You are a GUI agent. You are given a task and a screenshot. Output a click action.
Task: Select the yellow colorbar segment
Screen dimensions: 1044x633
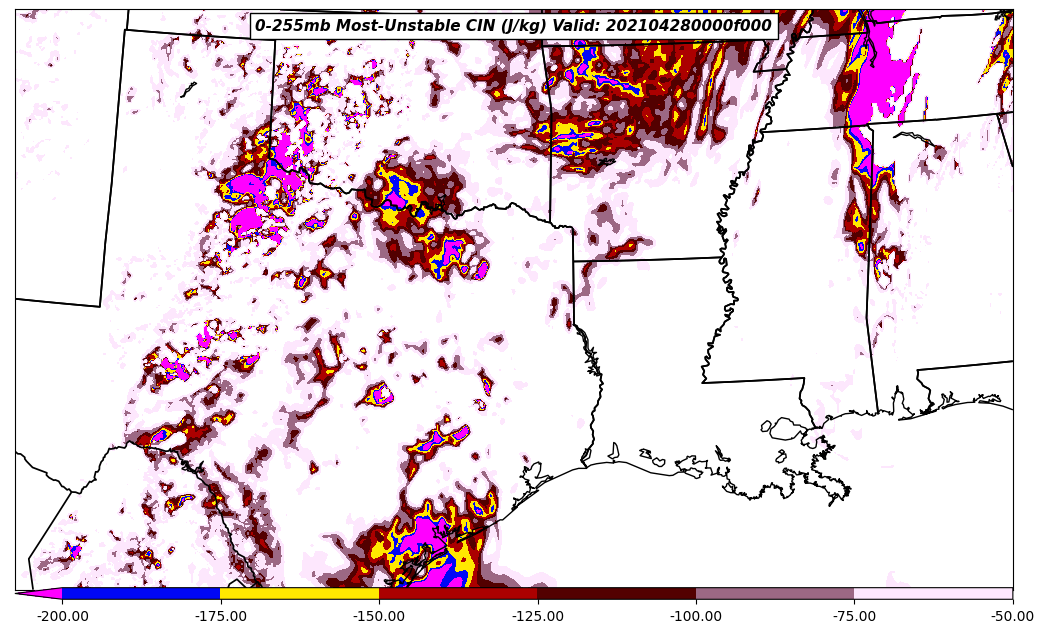coord(300,593)
